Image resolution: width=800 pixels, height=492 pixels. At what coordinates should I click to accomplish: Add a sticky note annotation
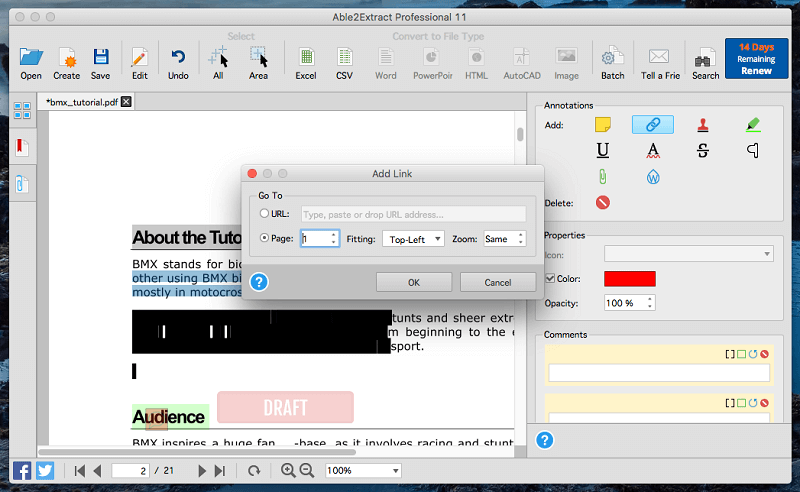point(603,125)
